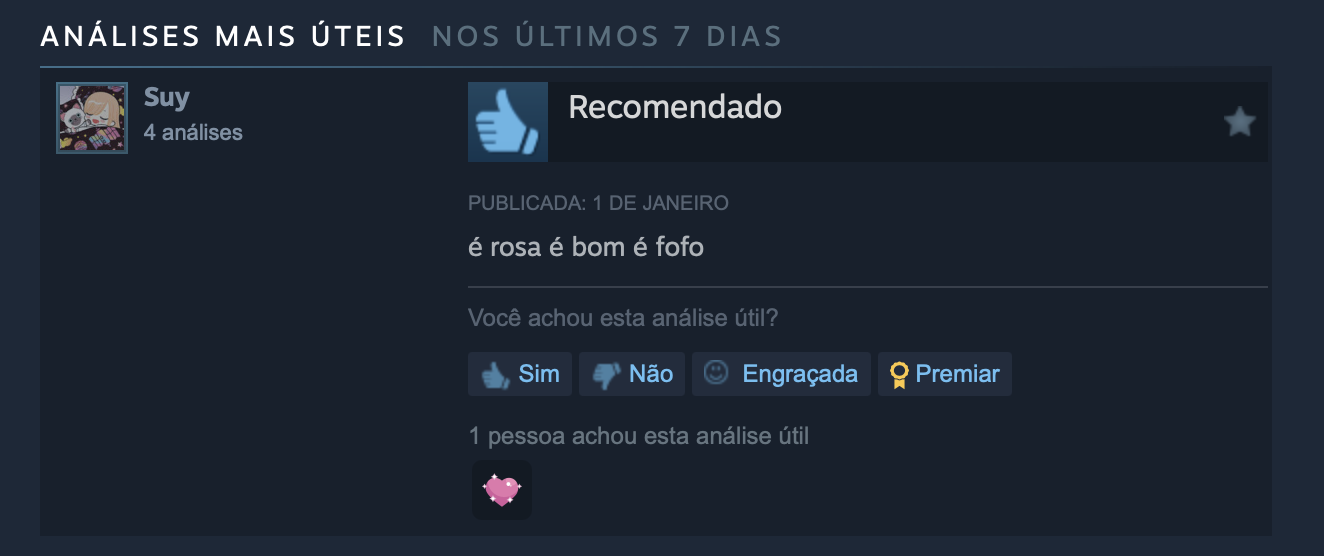This screenshot has width=1324, height=556.
Task: Click the Recomendado title text
Action: 675,107
